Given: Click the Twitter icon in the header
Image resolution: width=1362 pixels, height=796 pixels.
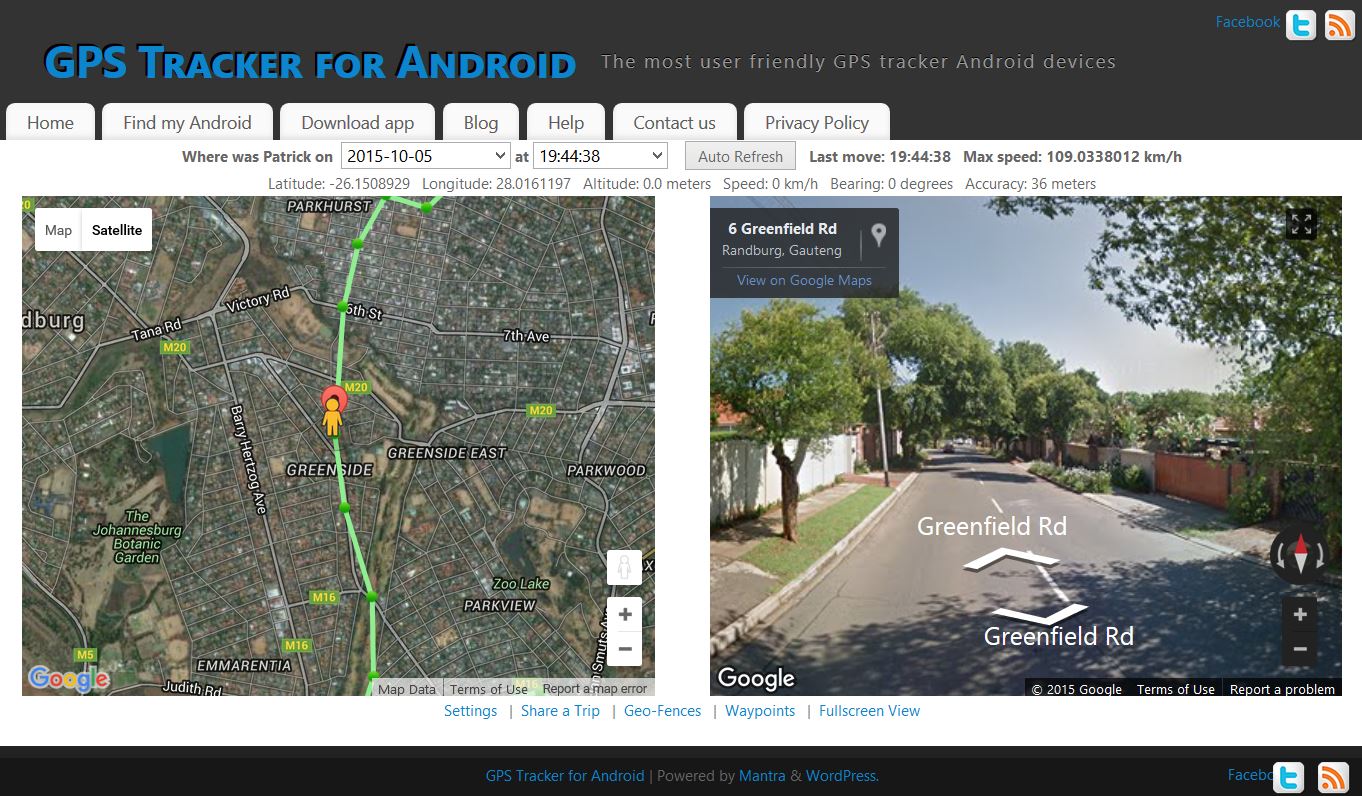Looking at the screenshot, I should tap(1300, 25).
